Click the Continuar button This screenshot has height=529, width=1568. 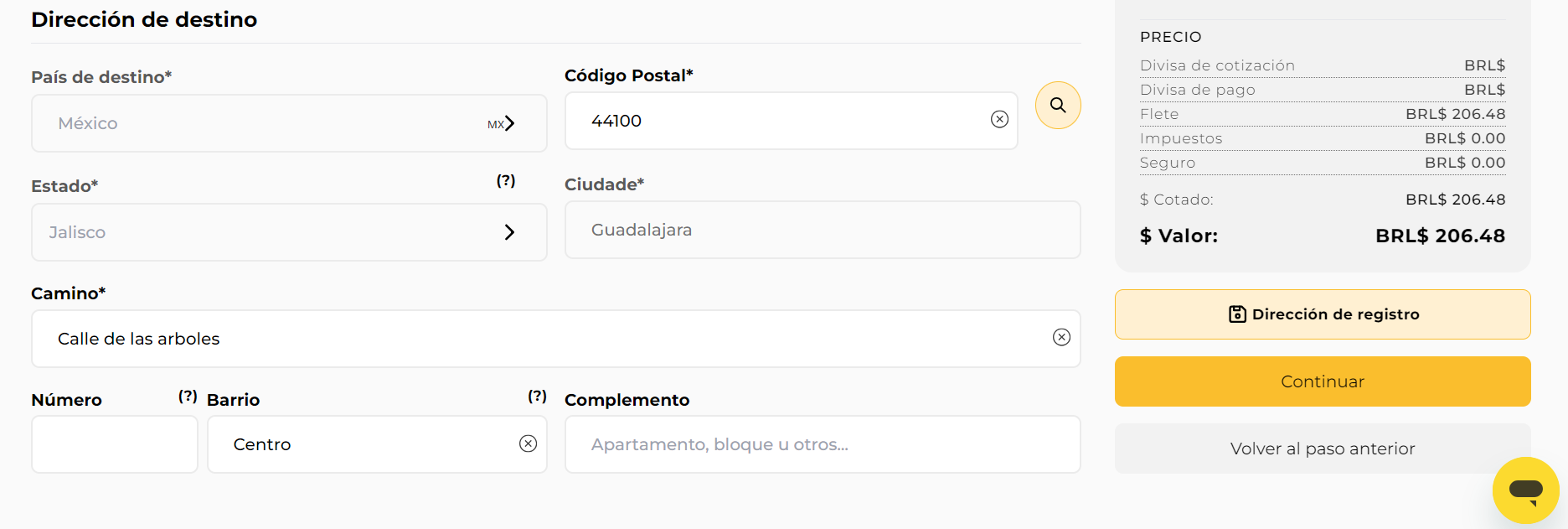pos(1323,381)
